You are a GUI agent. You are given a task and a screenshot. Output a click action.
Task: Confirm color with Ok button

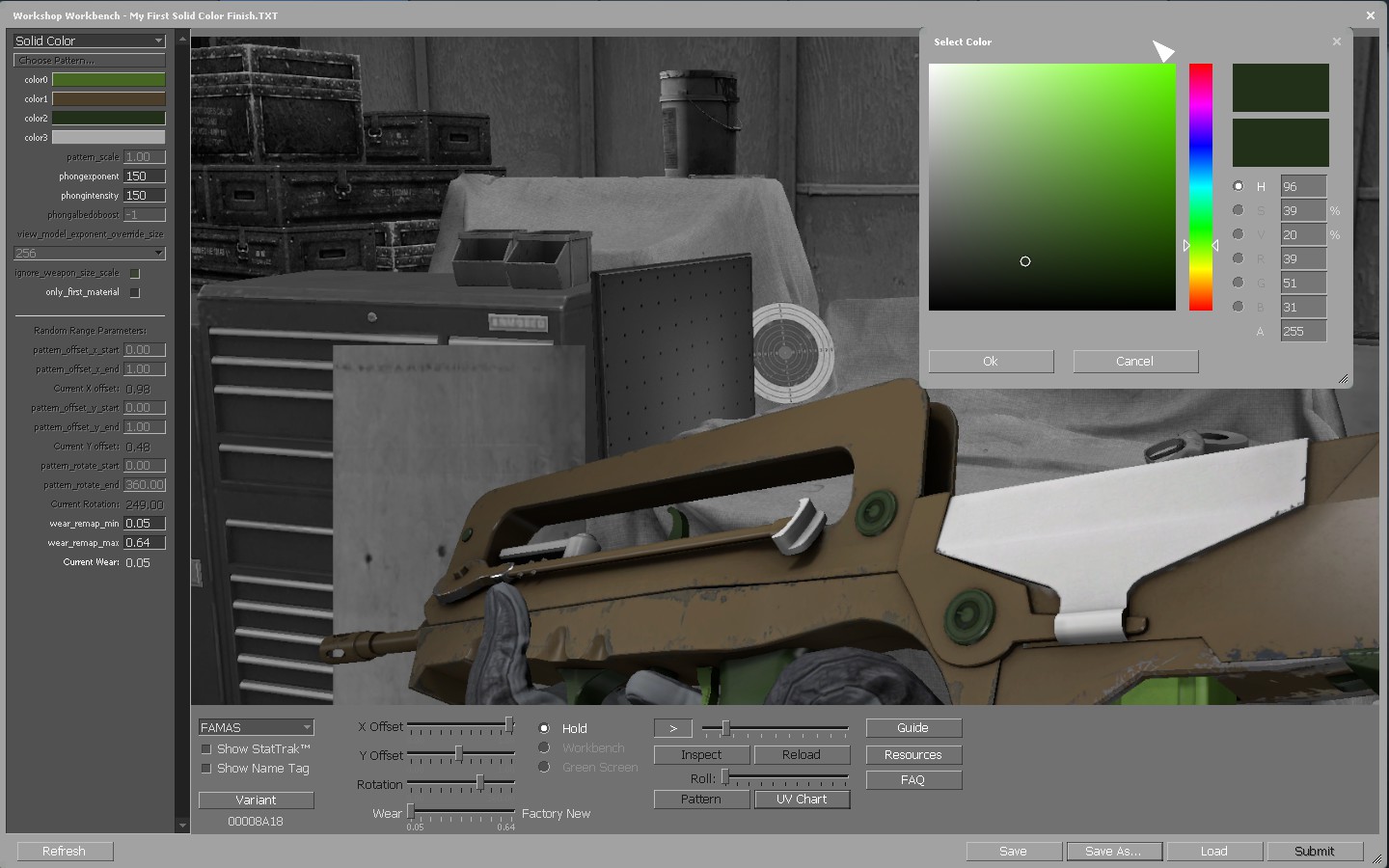pos(991,361)
